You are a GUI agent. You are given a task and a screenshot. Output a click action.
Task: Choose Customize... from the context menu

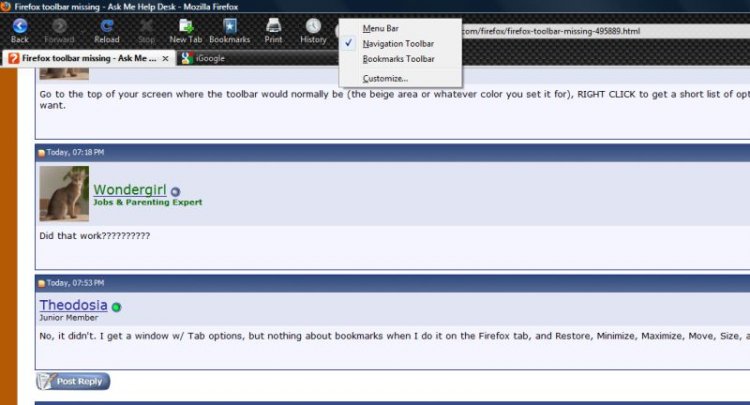(x=385, y=78)
